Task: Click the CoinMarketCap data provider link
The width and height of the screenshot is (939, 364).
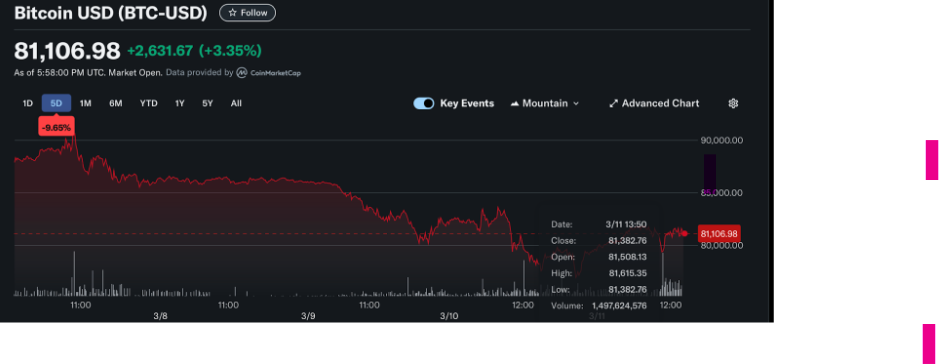Action: pos(274,73)
